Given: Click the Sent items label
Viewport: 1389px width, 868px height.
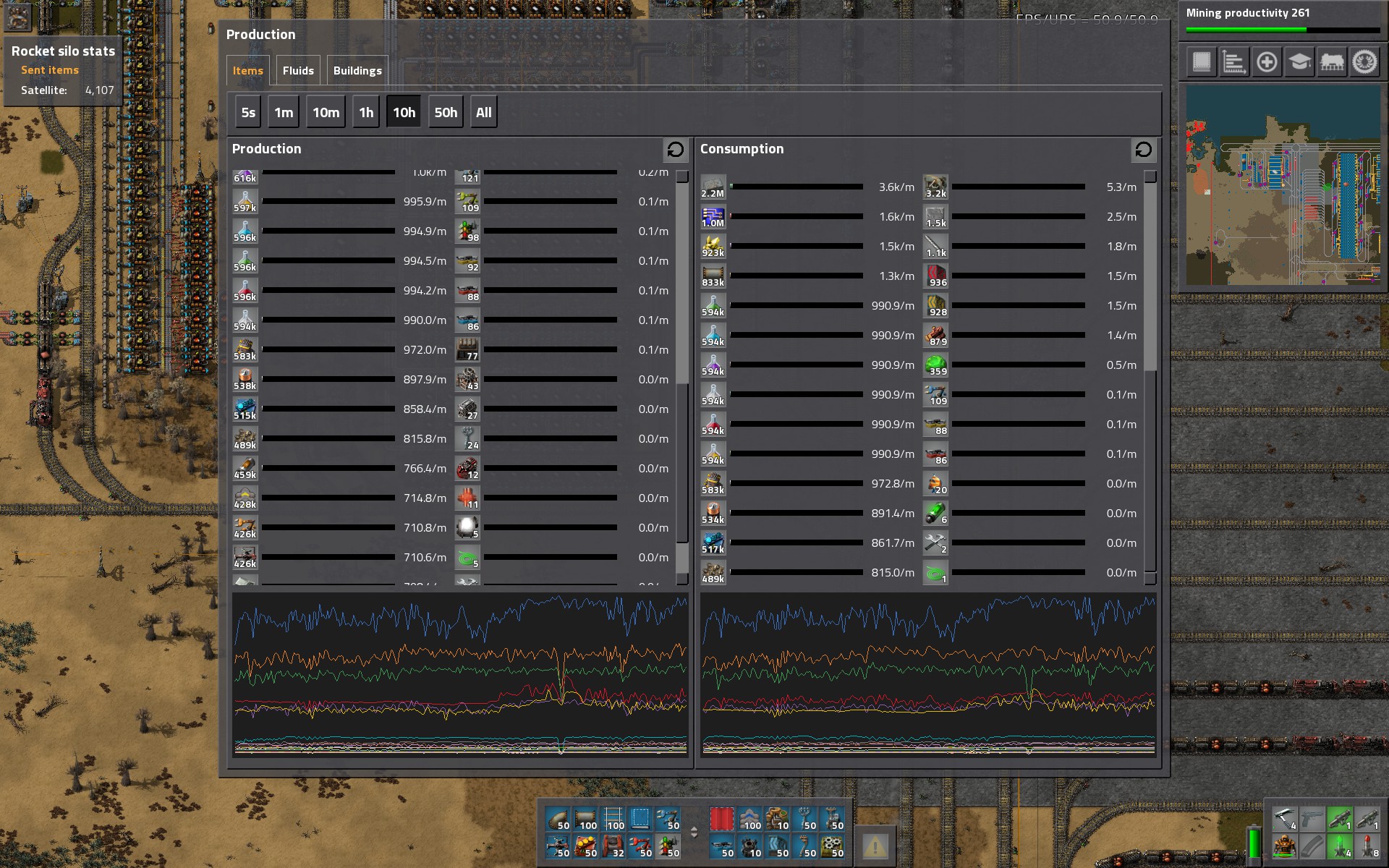Looking at the screenshot, I should click(50, 70).
